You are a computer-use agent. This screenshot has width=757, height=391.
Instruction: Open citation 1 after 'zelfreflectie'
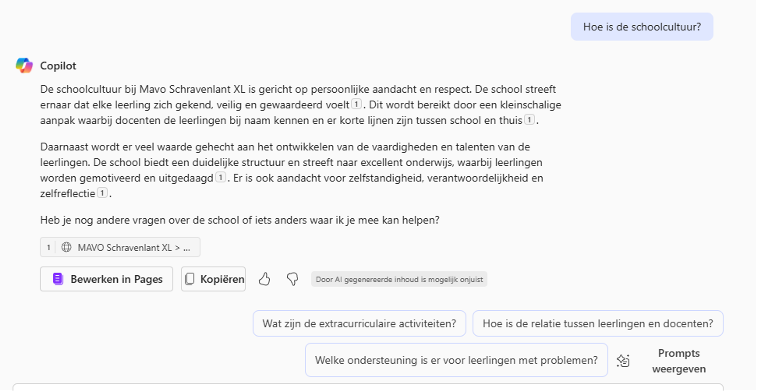pos(102,193)
